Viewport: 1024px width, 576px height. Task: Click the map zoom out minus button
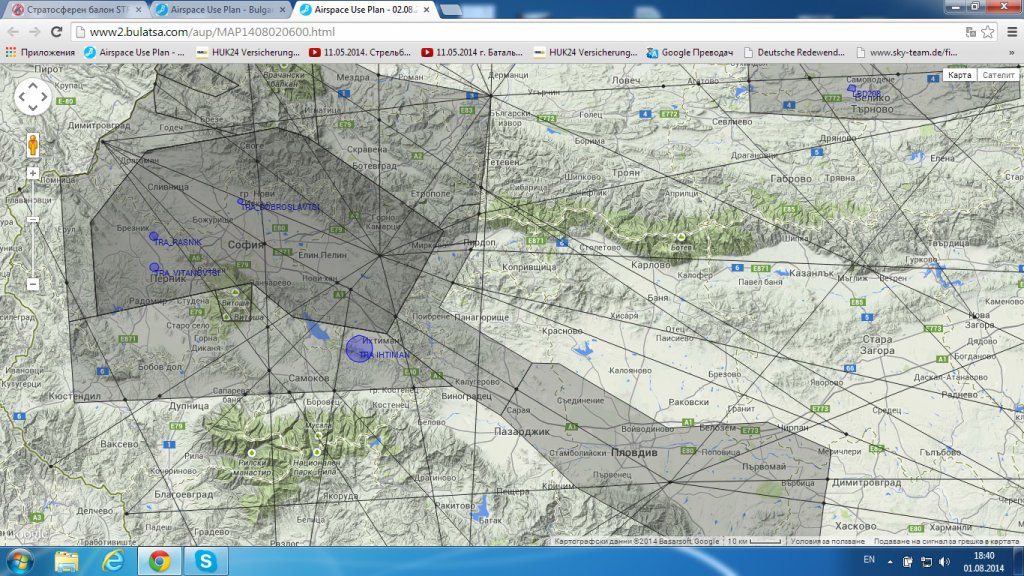33,285
